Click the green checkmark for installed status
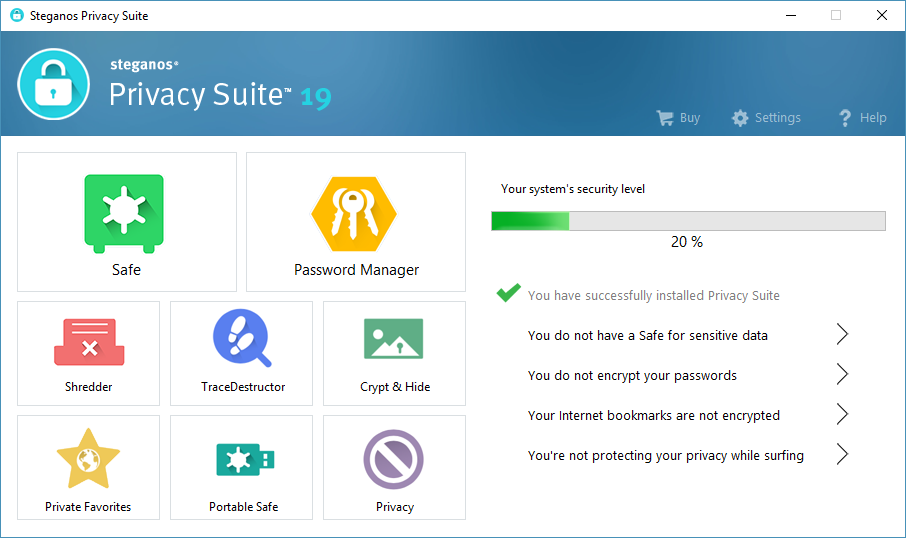Screen dimensions: 906x538 pyautogui.click(x=509, y=294)
